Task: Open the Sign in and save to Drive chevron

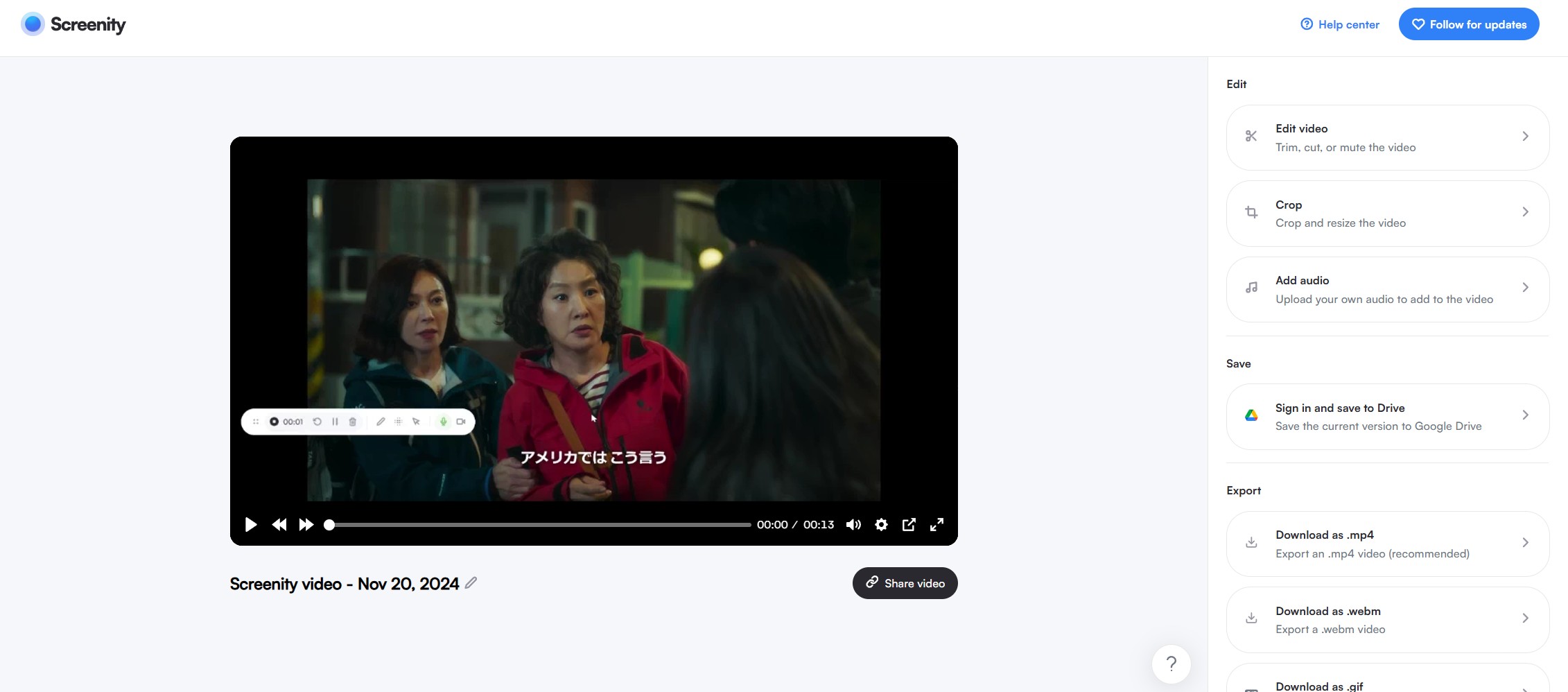Action: [x=1525, y=415]
